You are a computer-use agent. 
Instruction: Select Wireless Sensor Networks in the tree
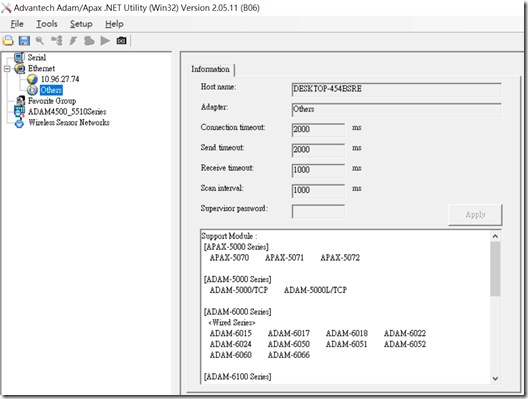tap(69, 122)
